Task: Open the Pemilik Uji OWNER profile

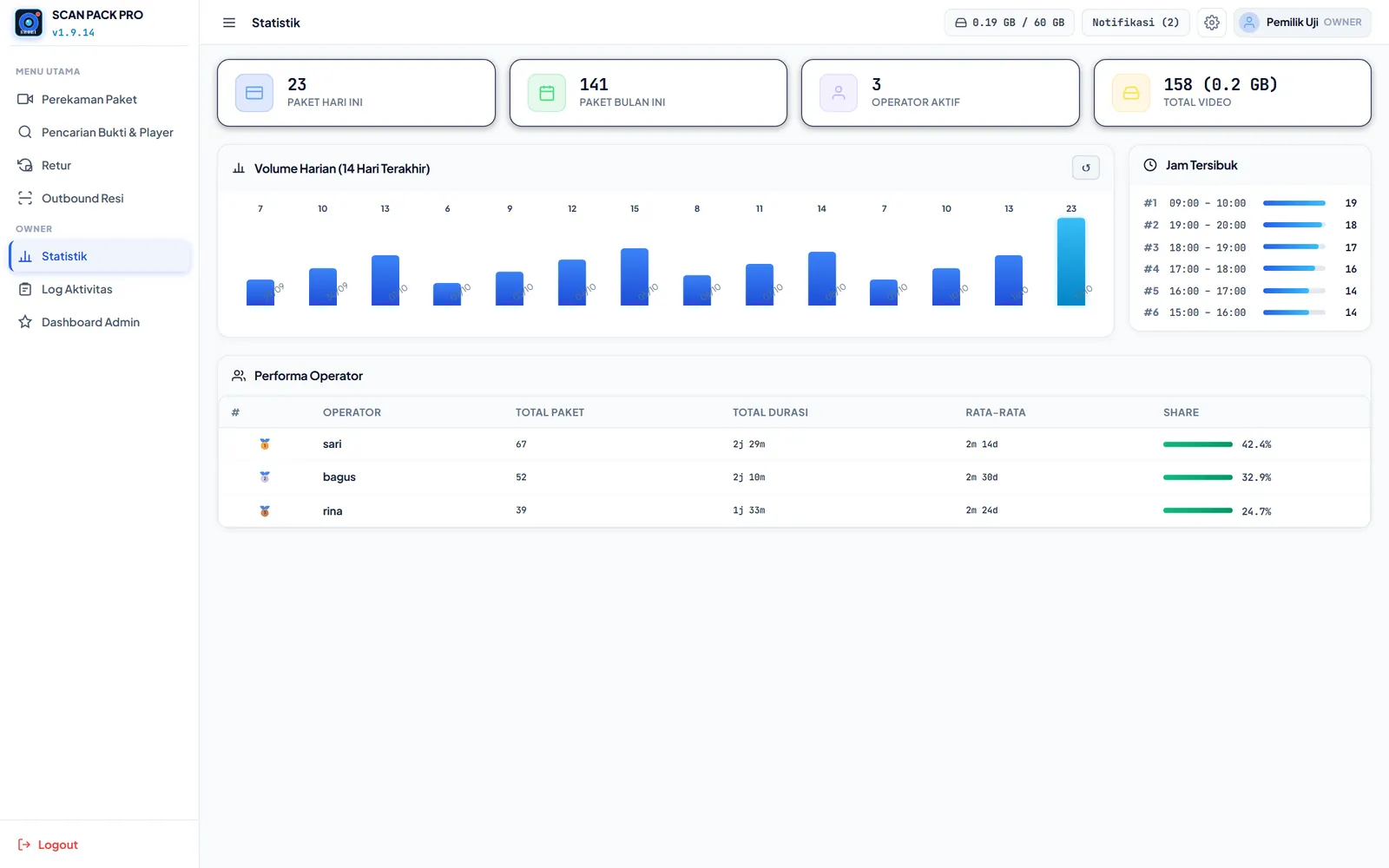Action: pos(1302,23)
